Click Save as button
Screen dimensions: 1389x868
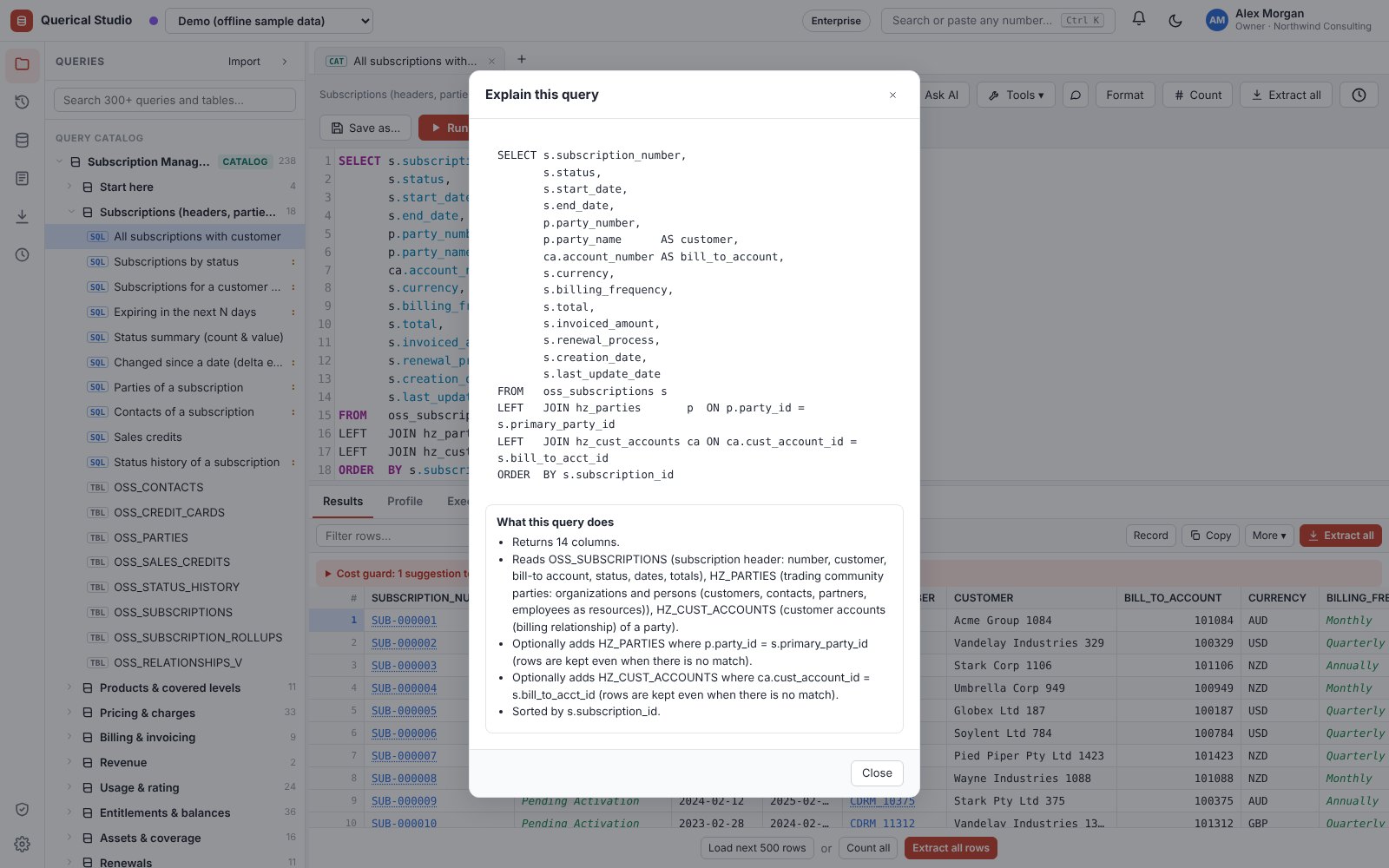pyautogui.click(x=365, y=128)
